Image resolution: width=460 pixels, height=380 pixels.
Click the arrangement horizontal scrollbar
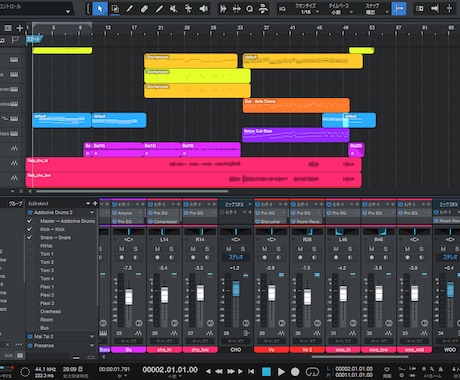tap(132, 191)
